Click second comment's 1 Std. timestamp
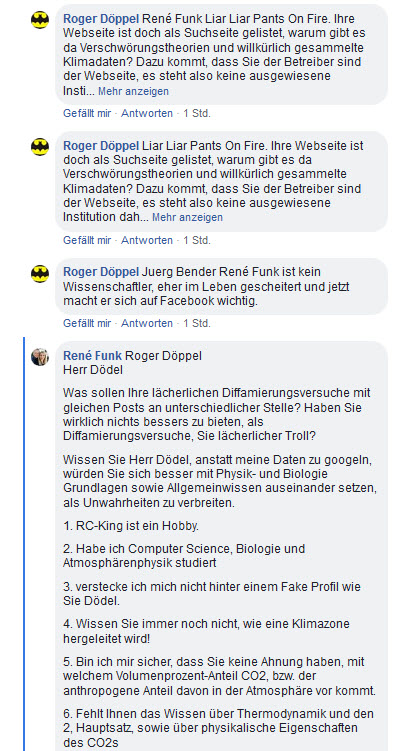399x751 pixels. pyautogui.click(x=196, y=240)
